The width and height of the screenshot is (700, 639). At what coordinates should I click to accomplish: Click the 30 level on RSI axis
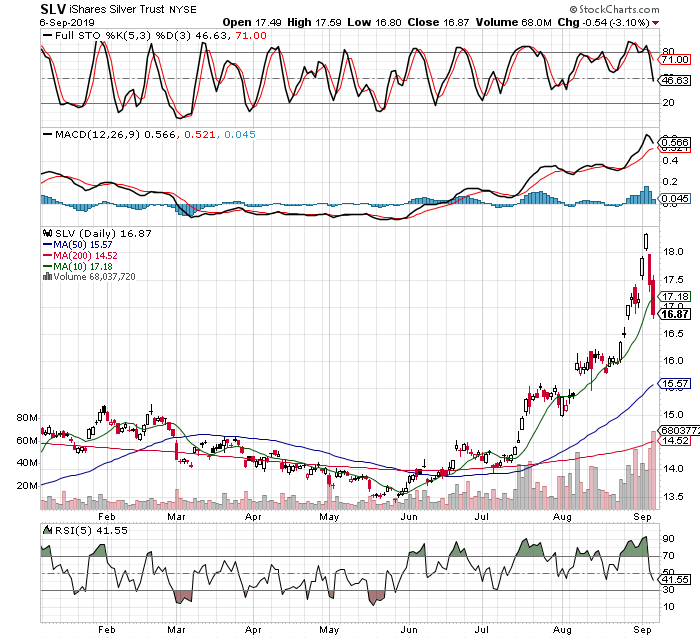click(x=668, y=590)
